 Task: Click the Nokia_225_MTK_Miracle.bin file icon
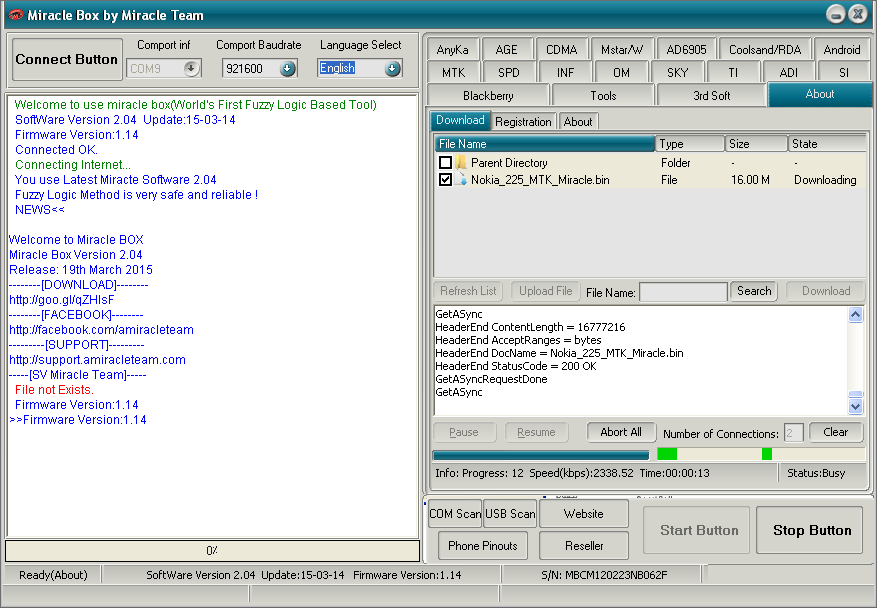click(x=461, y=180)
